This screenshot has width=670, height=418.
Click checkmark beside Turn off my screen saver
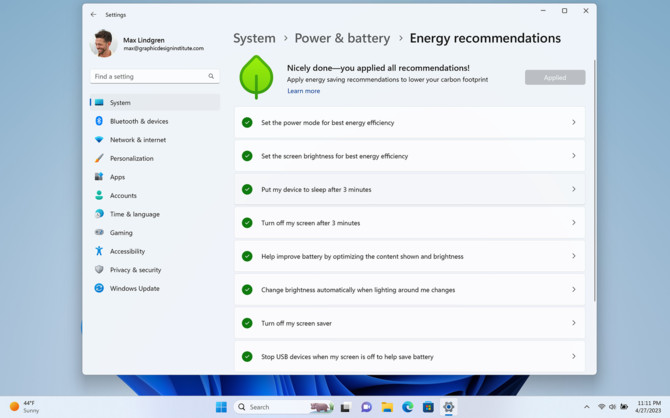[x=247, y=323]
